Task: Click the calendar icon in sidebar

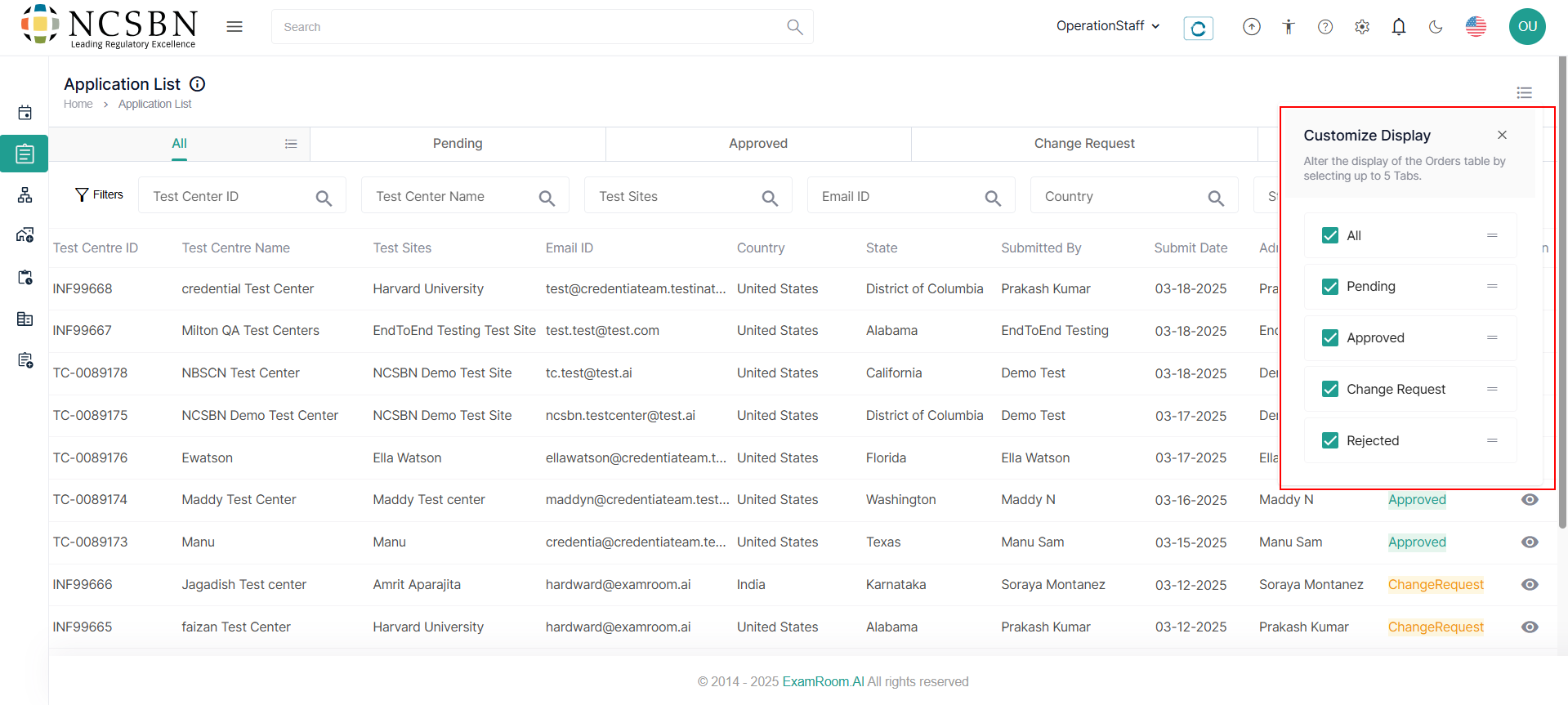Action: point(25,113)
